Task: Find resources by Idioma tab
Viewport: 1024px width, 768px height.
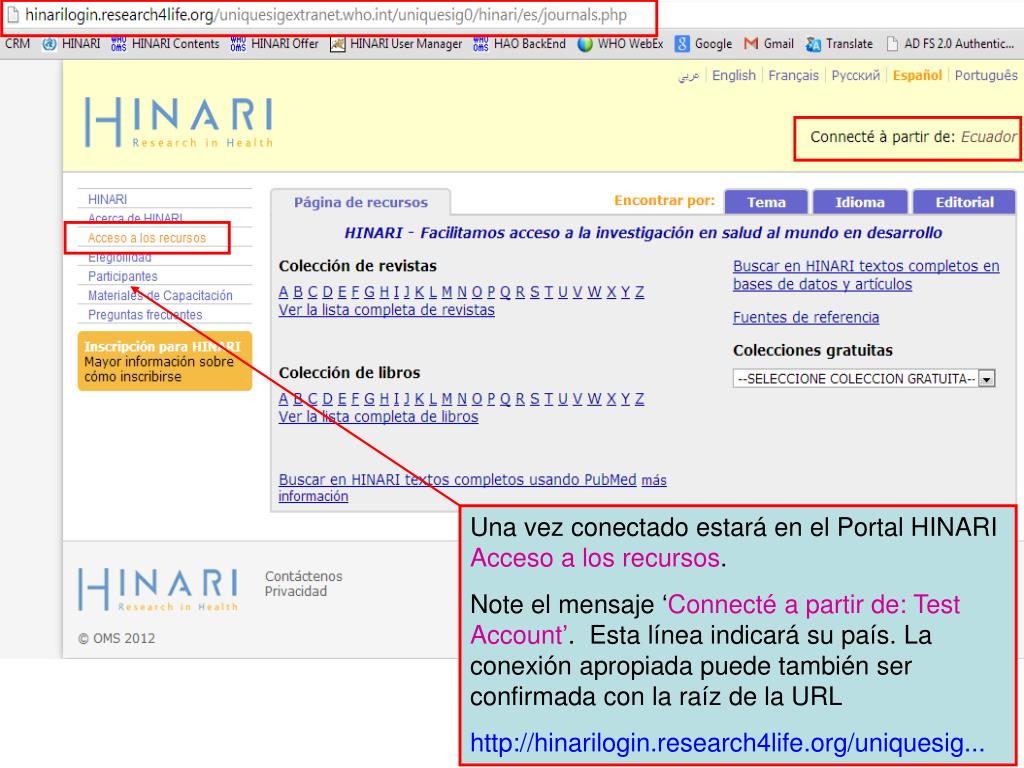Action: click(860, 202)
